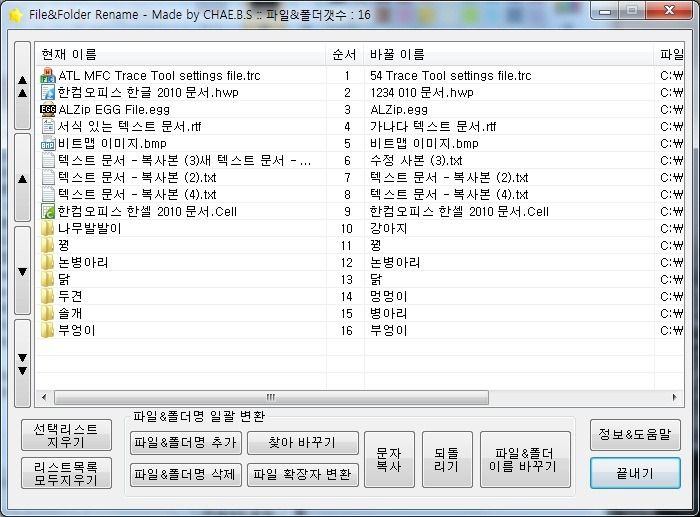This screenshot has width=700, height=517.
Task: Select the 복사본 (4).txt file icon
Action: pyautogui.click(x=48, y=194)
